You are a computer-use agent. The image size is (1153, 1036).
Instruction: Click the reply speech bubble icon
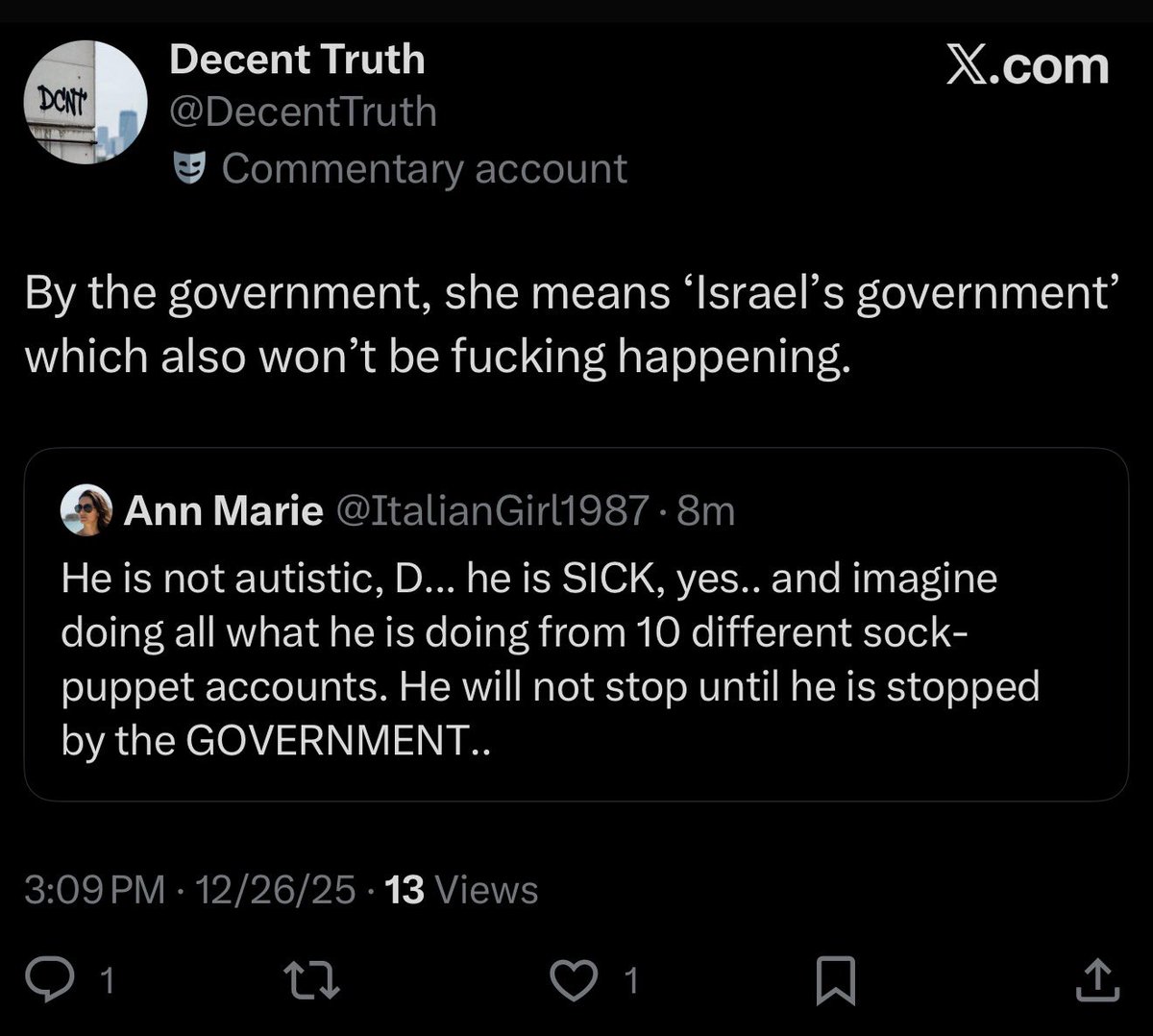(x=70, y=979)
